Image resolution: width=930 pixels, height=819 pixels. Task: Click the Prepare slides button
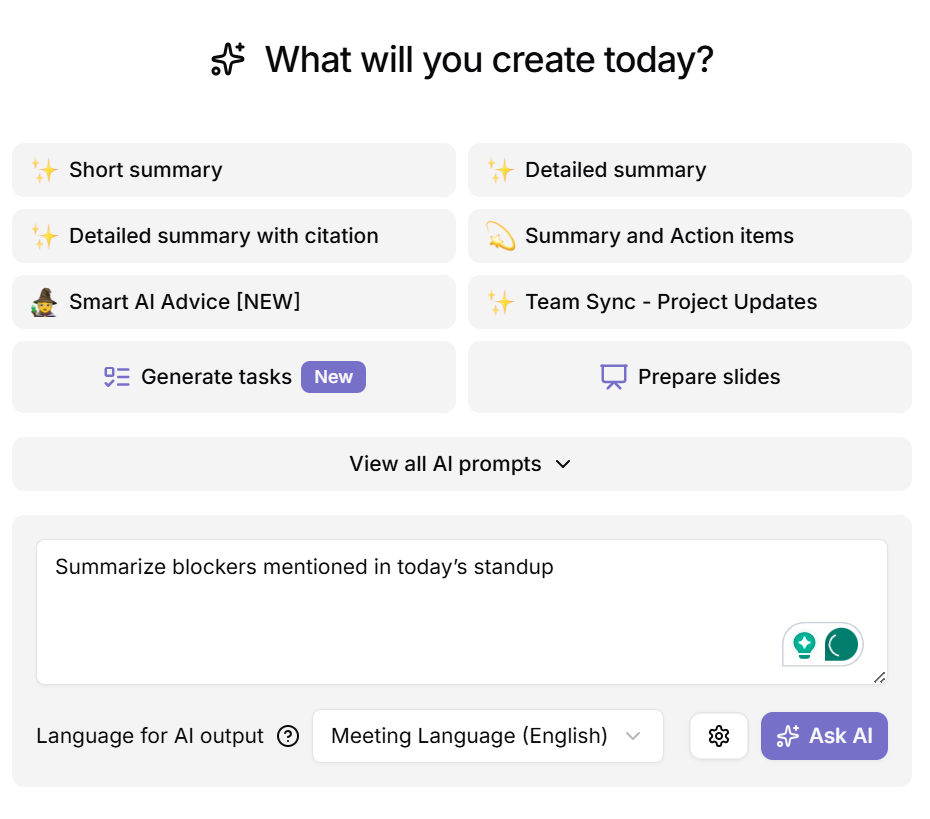click(x=690, y=377)
